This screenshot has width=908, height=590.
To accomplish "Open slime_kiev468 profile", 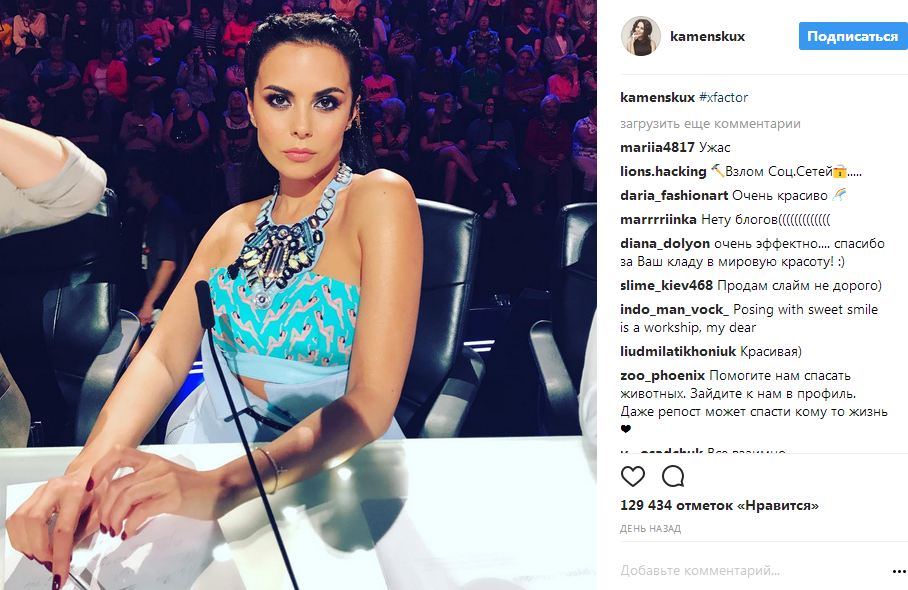I will click(x=667, y=285).
